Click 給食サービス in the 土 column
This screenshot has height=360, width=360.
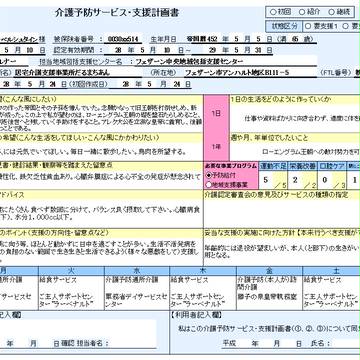click(322, 280)
